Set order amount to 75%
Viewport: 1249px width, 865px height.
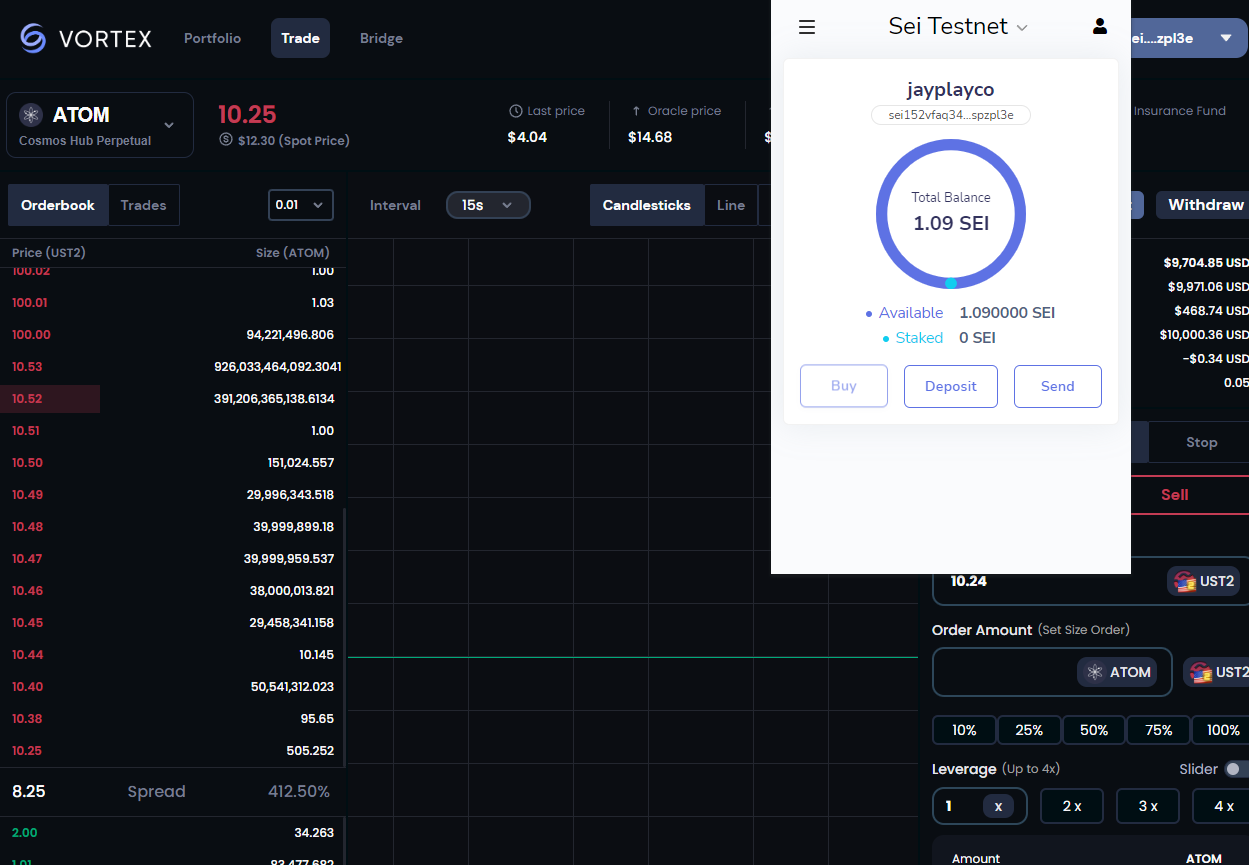click(1159, 730)
